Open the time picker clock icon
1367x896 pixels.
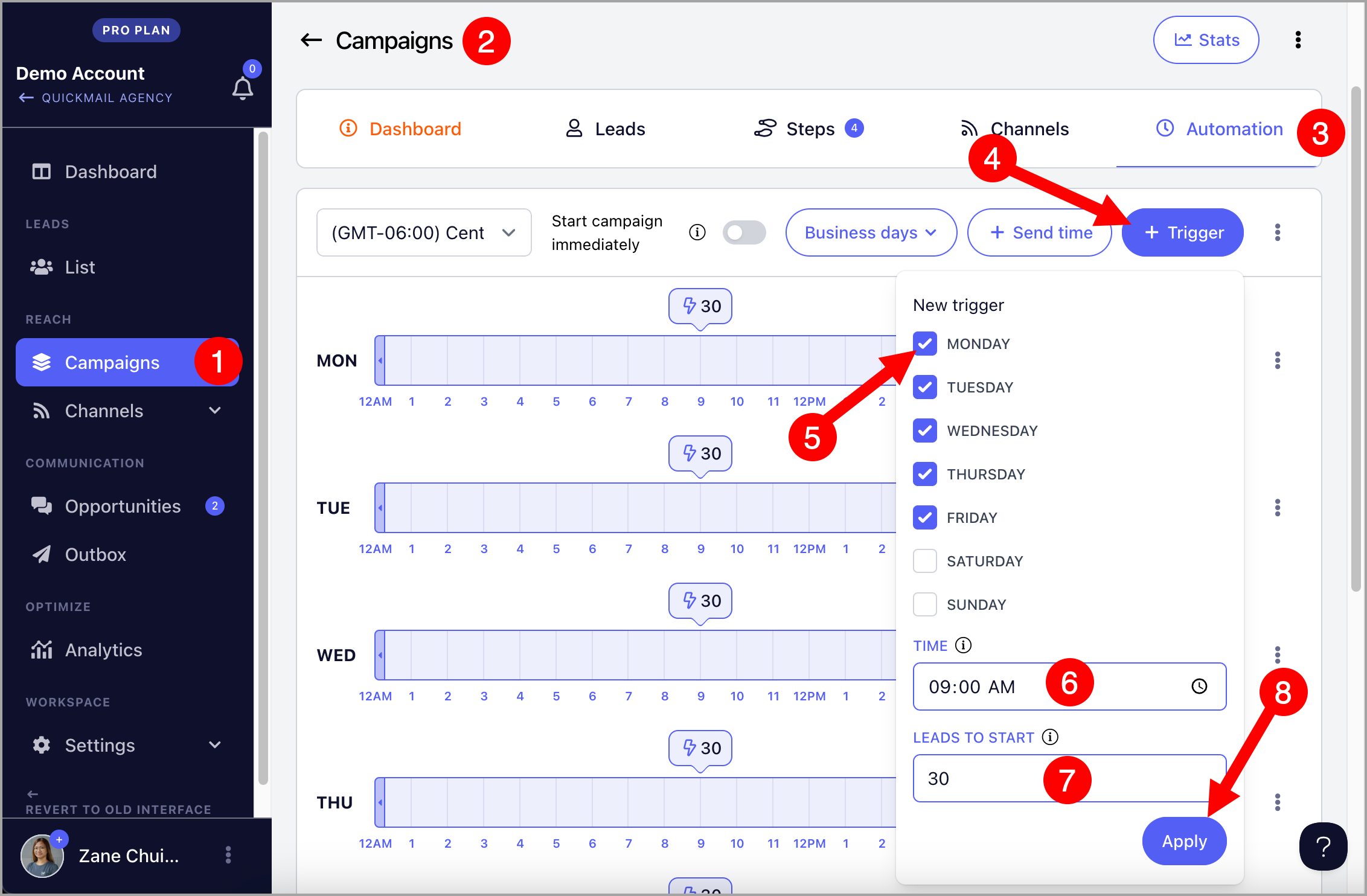(1199, 686)
